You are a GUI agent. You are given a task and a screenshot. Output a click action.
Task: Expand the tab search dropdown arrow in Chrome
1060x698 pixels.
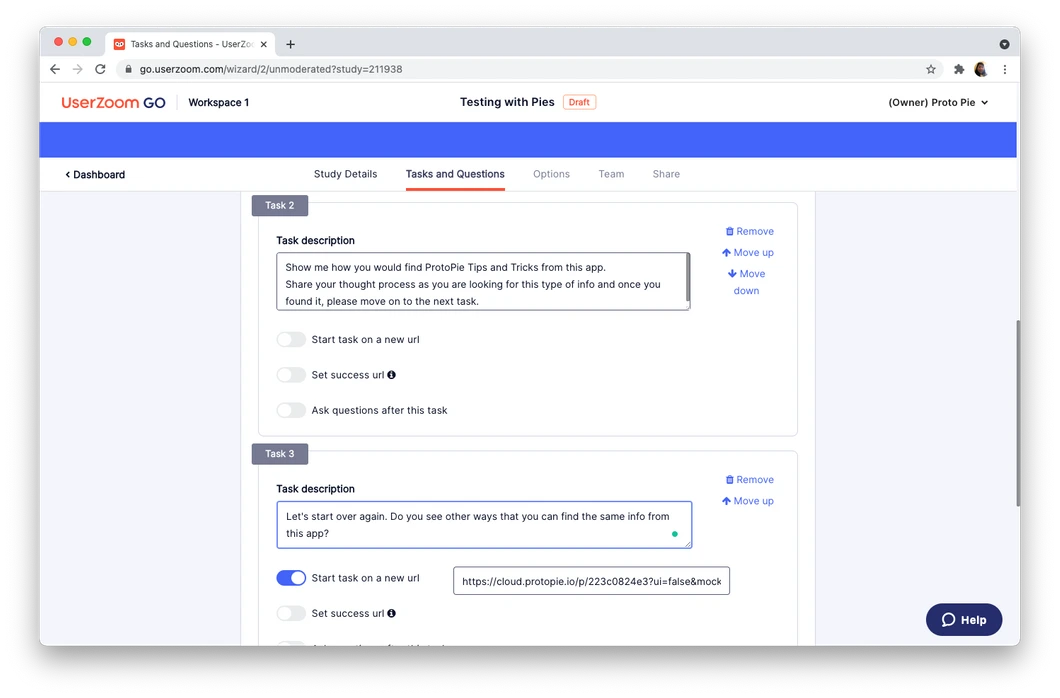[x=1005, y=45]
